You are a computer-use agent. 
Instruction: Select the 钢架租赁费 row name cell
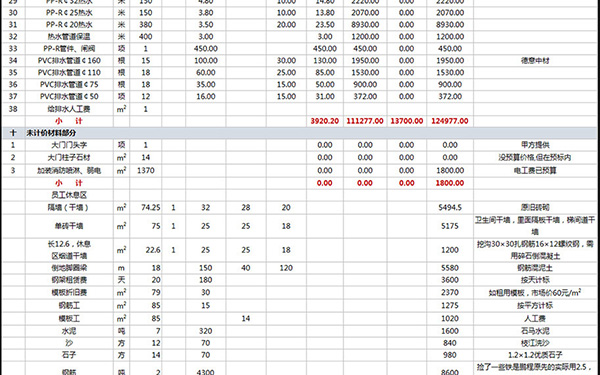point(69,280)
